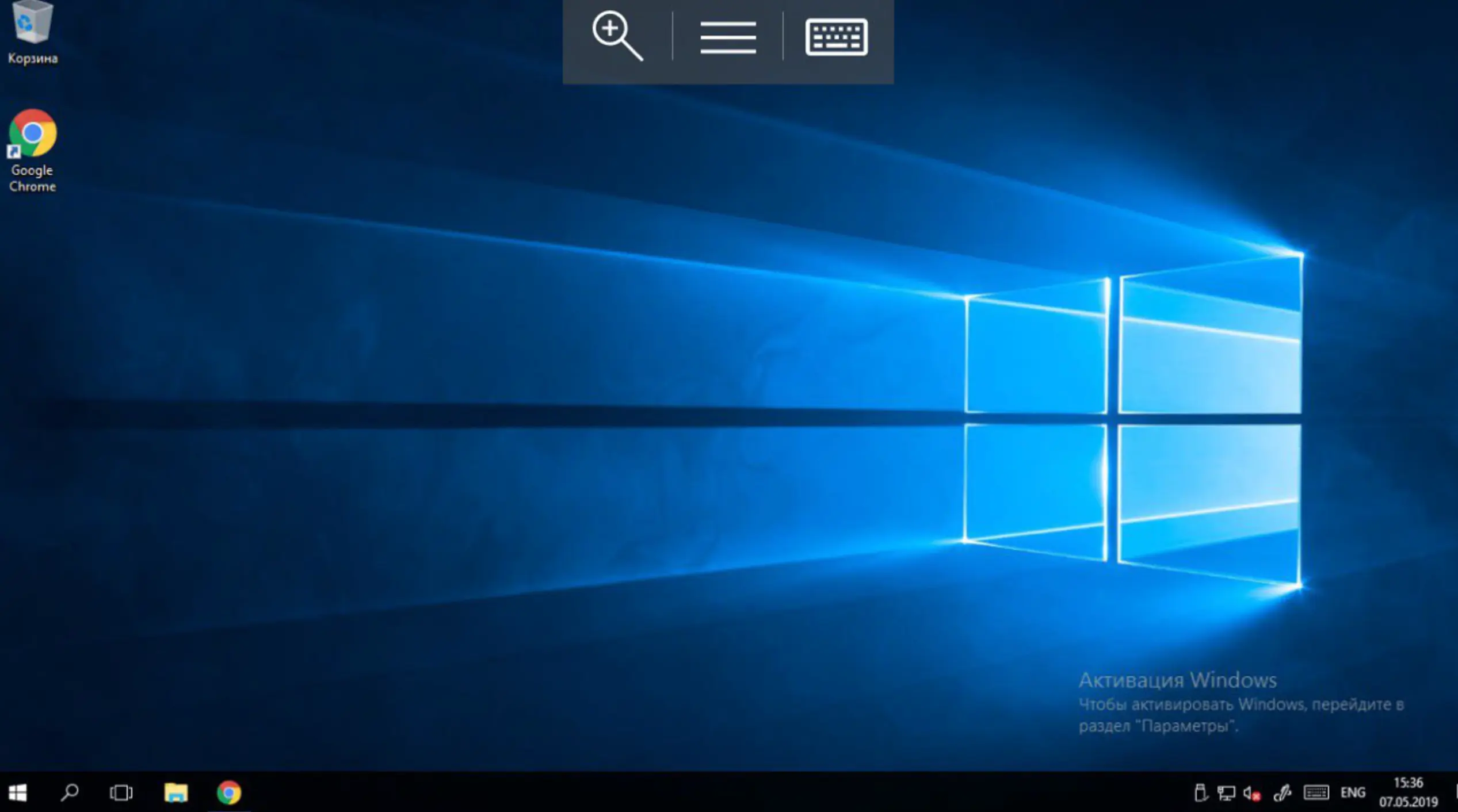Show the on-screen keyboard from remote toolbar
This screenshot has height=812, width=1458.
tap(836, 37)
